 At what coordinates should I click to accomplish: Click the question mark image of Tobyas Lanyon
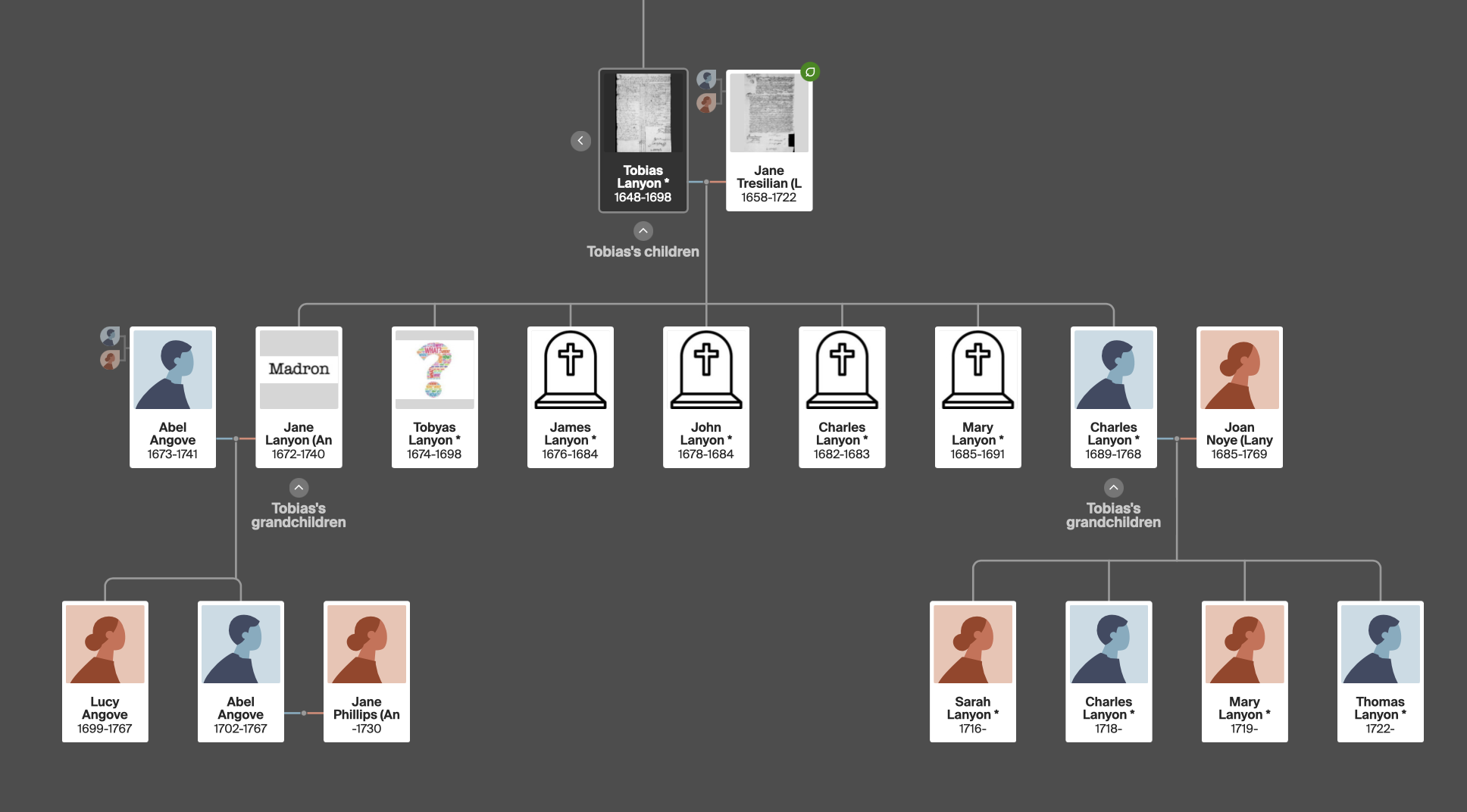tap(434, 370)
